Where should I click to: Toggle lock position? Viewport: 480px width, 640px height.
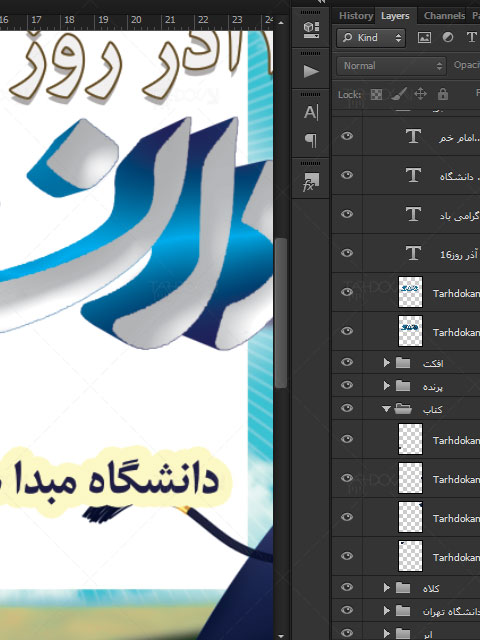coord(420,94)
